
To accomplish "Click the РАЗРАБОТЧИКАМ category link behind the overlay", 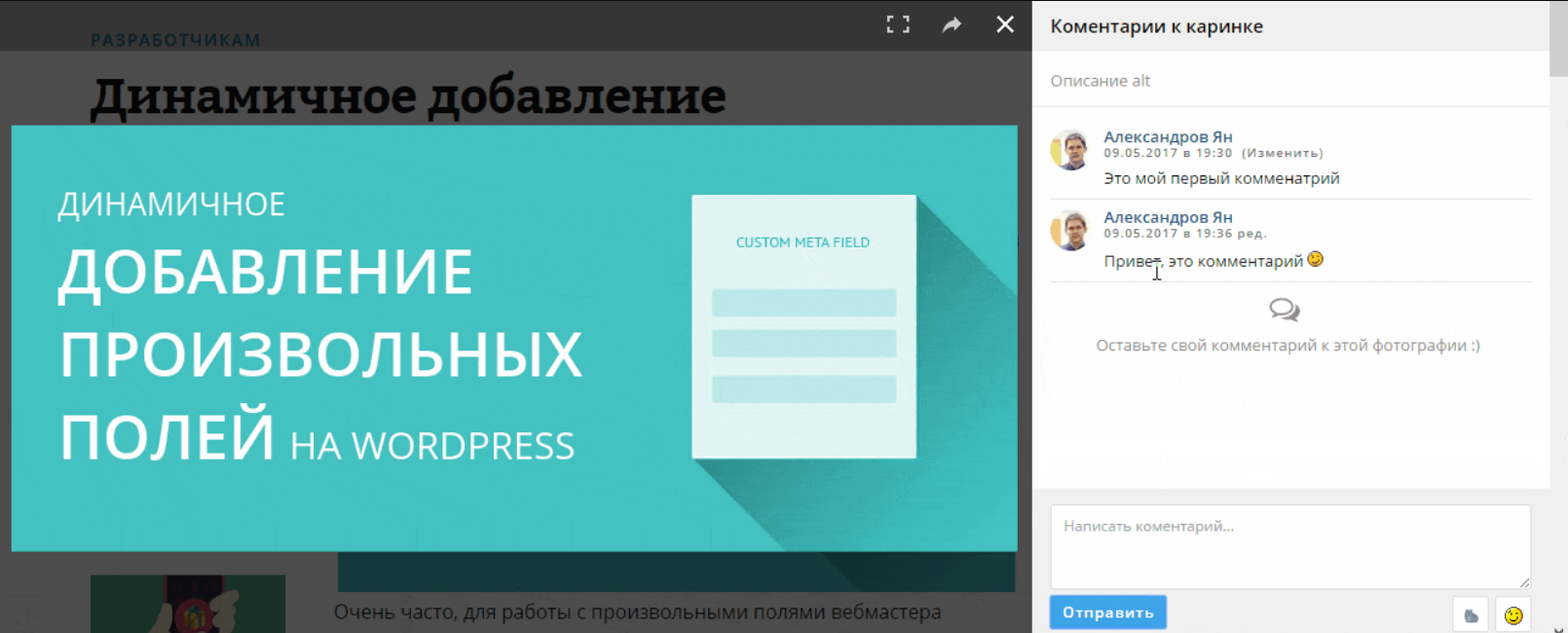I will (175, 40).
